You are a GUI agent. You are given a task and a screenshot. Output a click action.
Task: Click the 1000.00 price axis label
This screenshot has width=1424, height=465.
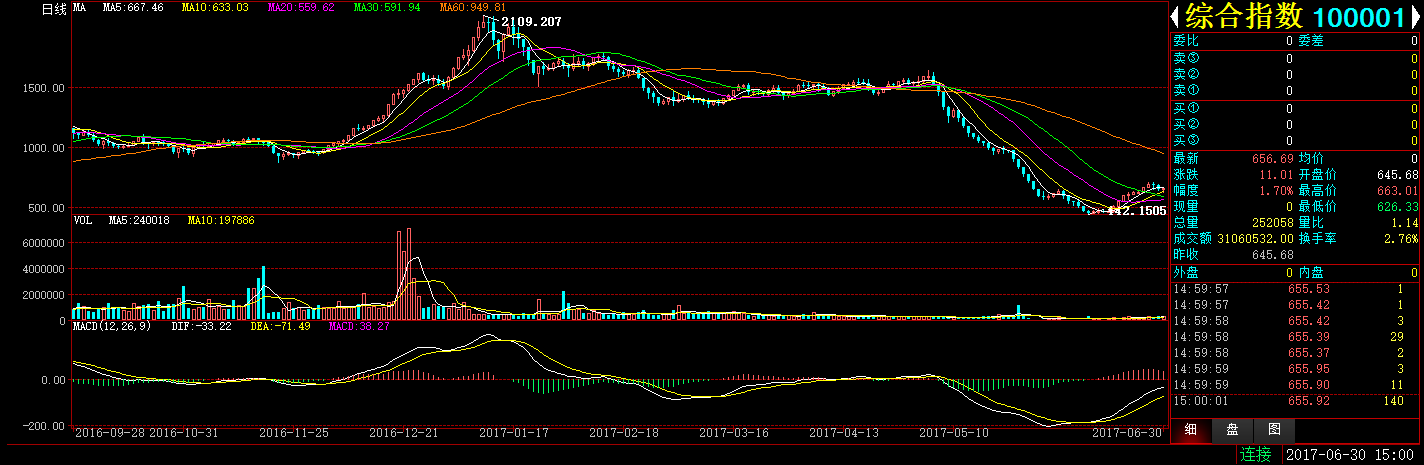click(x=44, y=148)
